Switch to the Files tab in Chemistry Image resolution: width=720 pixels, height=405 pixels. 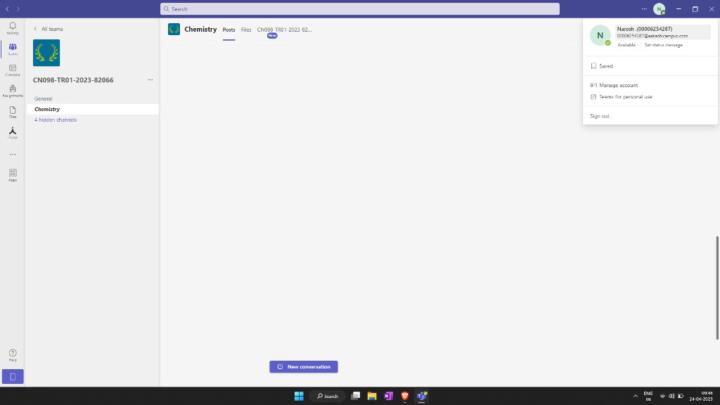246,30
